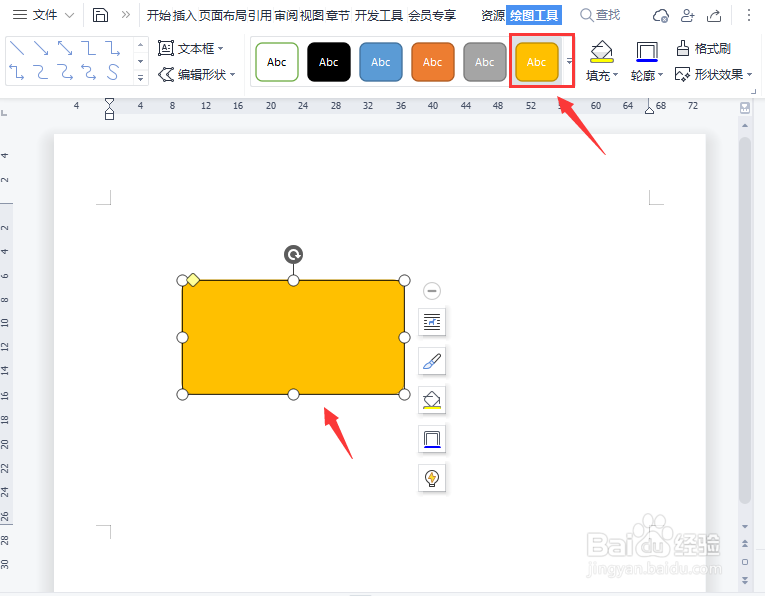Screen dimensions: 765x596
Task: Select the freeform S curve shape
Action: click(x=113, y=72)
